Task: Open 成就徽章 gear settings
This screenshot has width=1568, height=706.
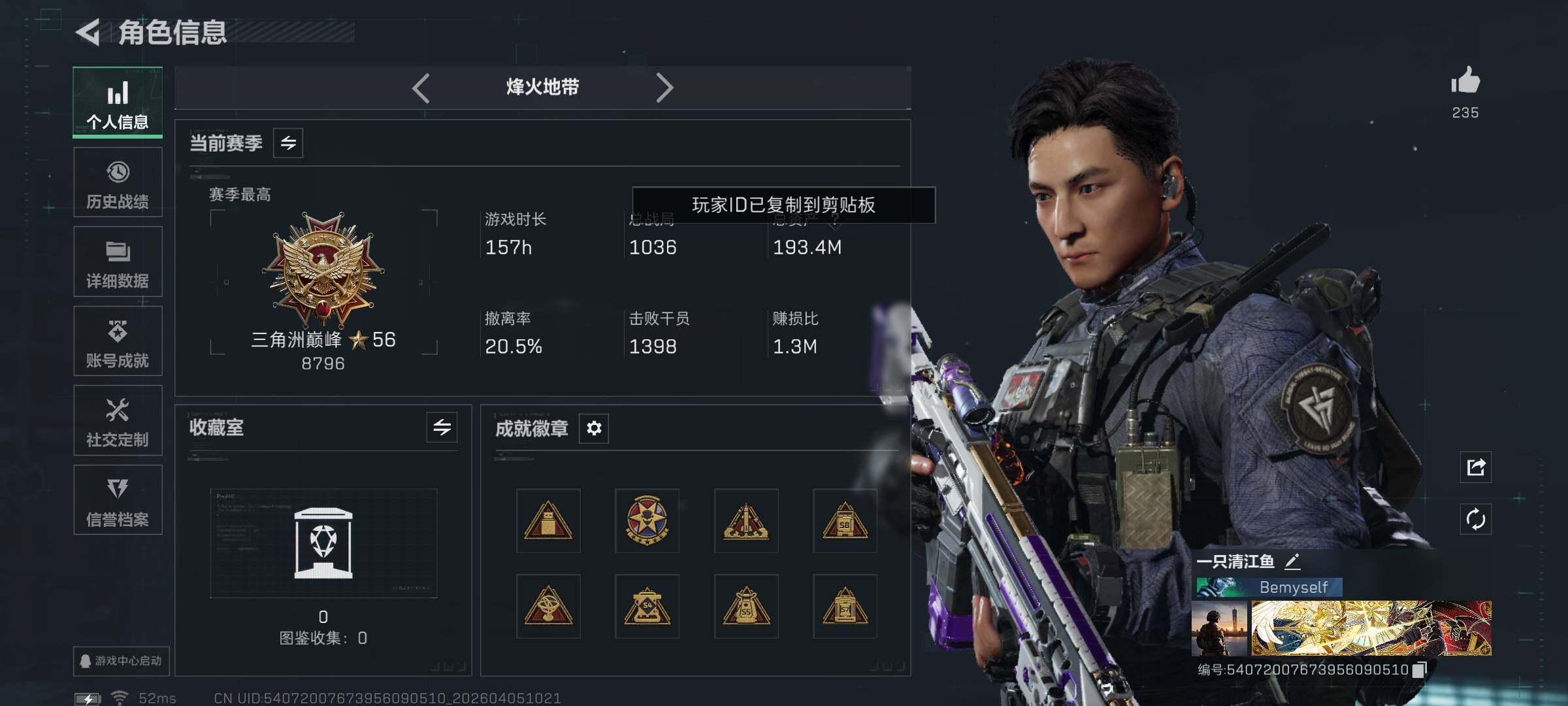Action: [x=594, y=428]
